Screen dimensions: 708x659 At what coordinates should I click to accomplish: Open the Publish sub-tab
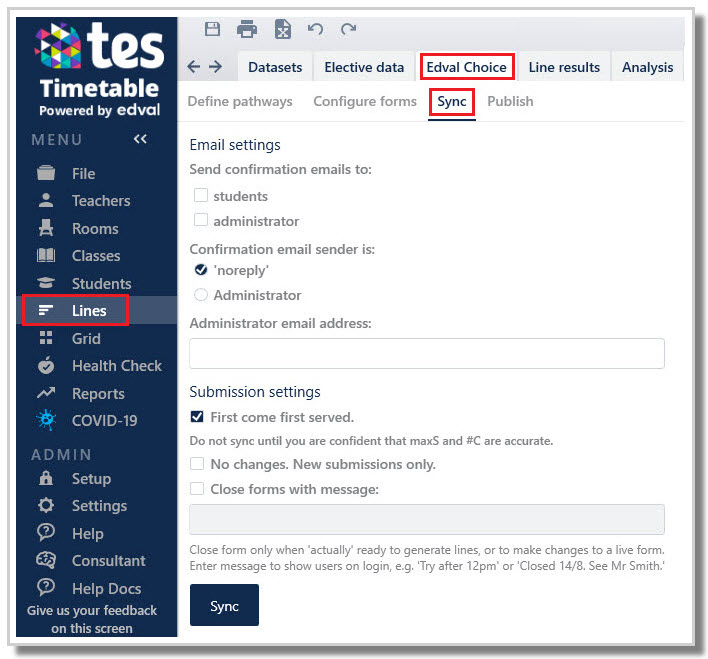(x=510, y=101)
